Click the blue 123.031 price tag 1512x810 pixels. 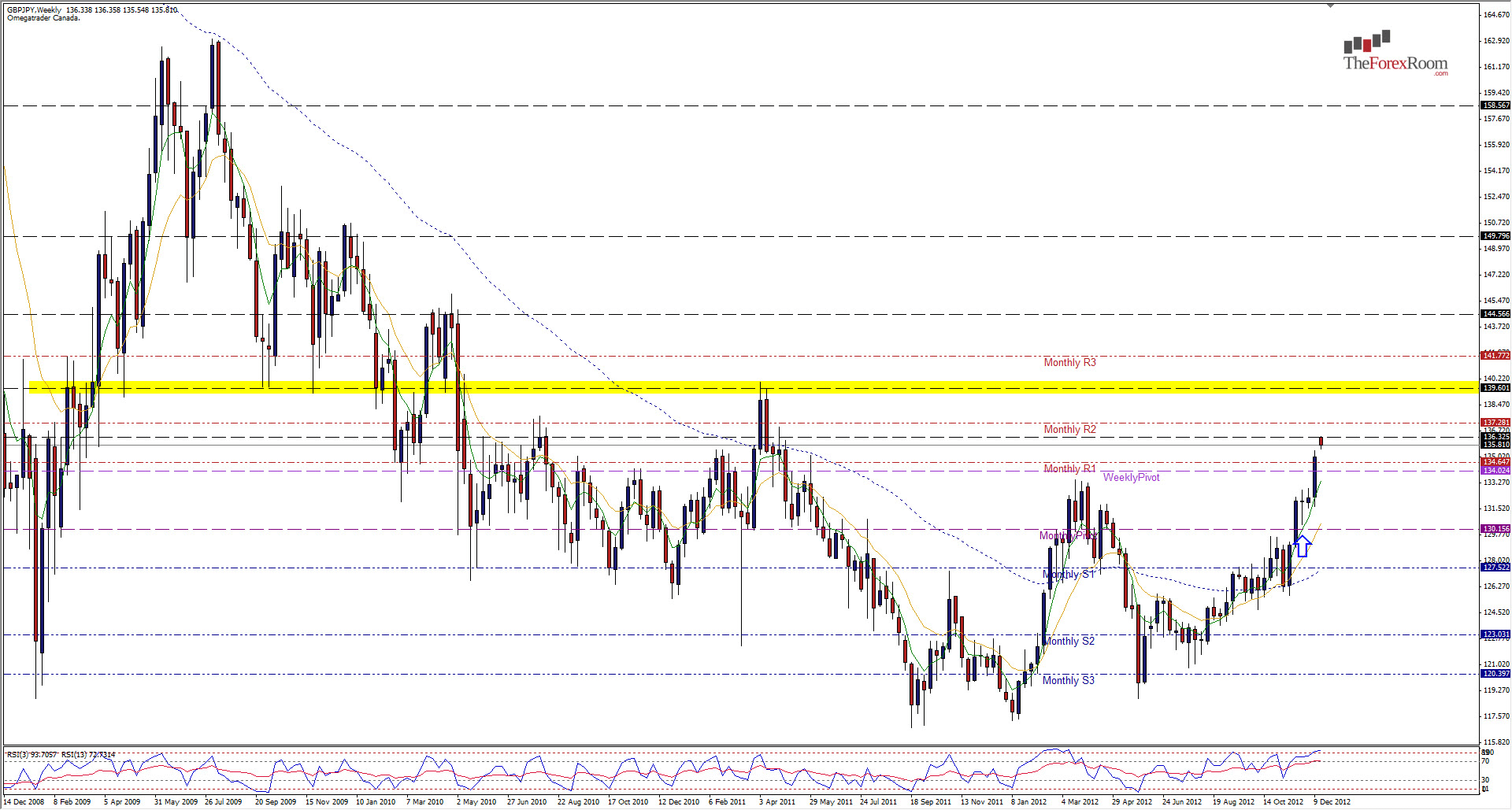1495,634
